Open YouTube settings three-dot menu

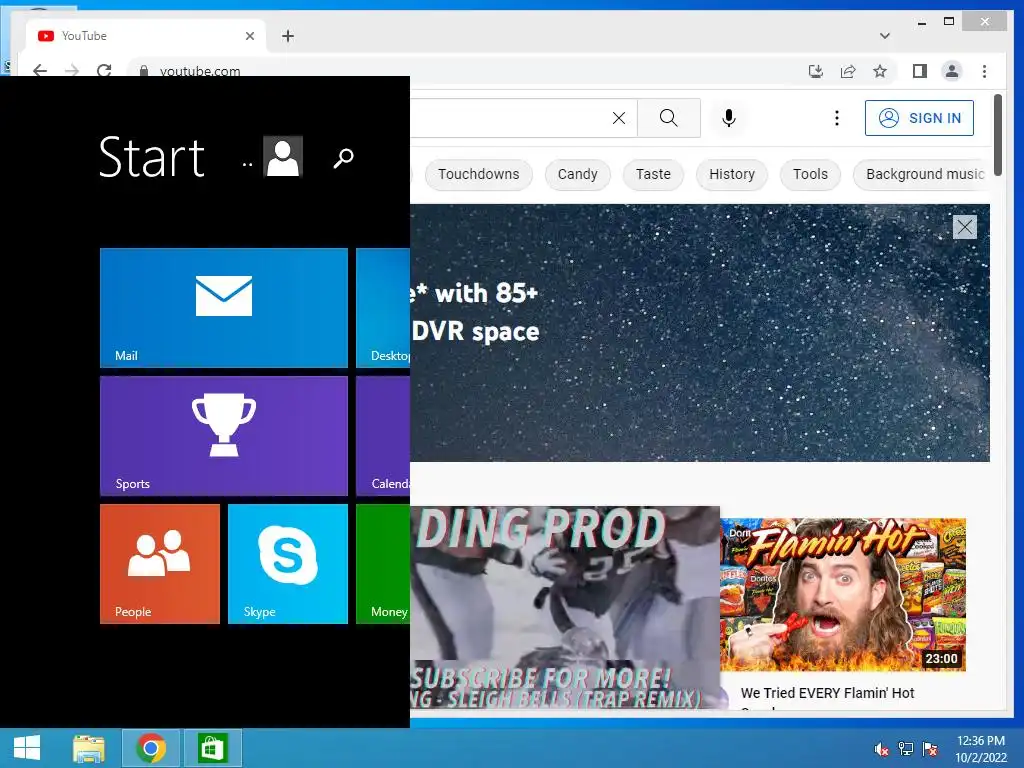(x=837, y=118)
